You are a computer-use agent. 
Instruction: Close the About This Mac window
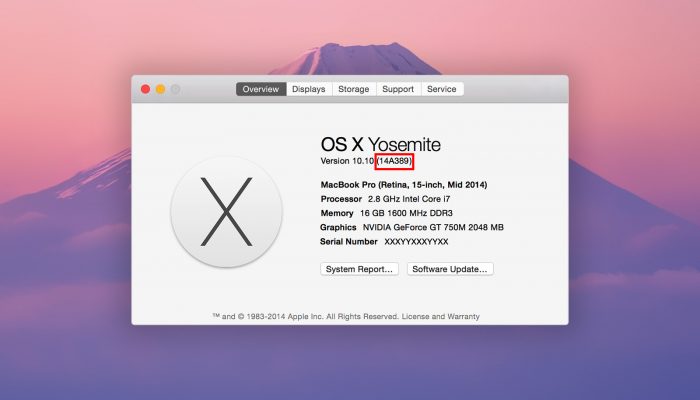145,89
